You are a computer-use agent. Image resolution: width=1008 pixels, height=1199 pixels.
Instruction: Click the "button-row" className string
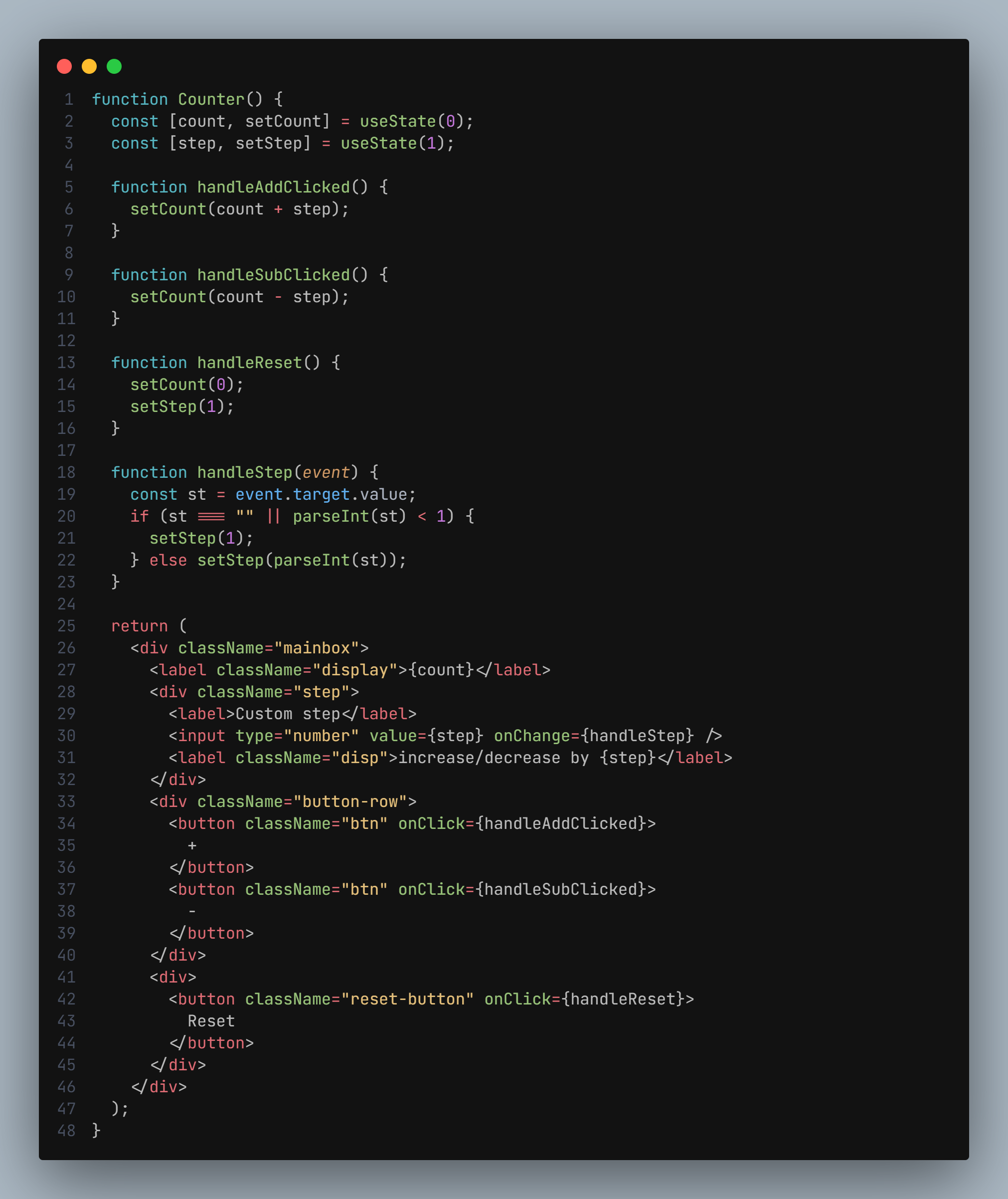click(x=350, y=801)
